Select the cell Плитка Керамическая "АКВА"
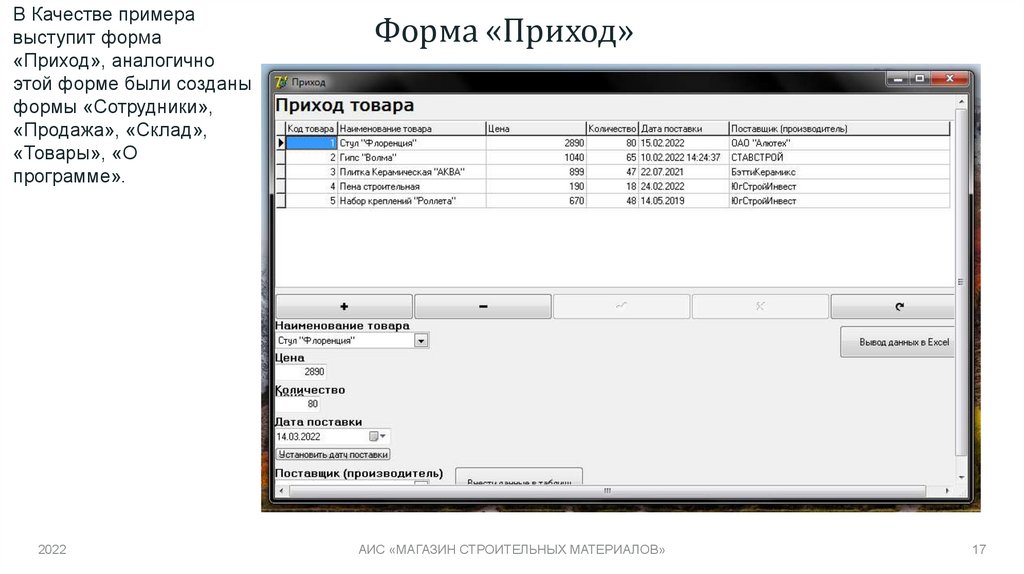The width and height of the screenshot is (1024, 574). coord(411,172)
